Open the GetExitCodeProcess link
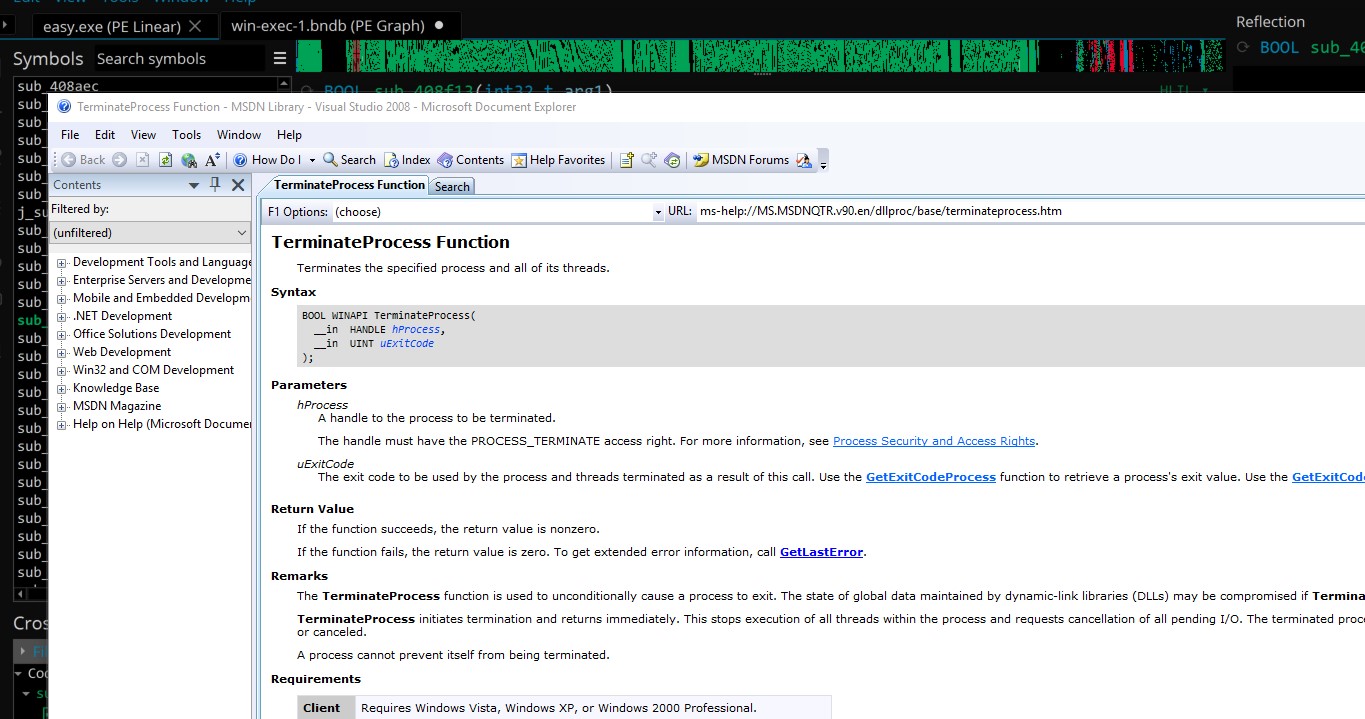Image resolution: width=1365 pixels, height=719 pixels. [x=931, y=477]
